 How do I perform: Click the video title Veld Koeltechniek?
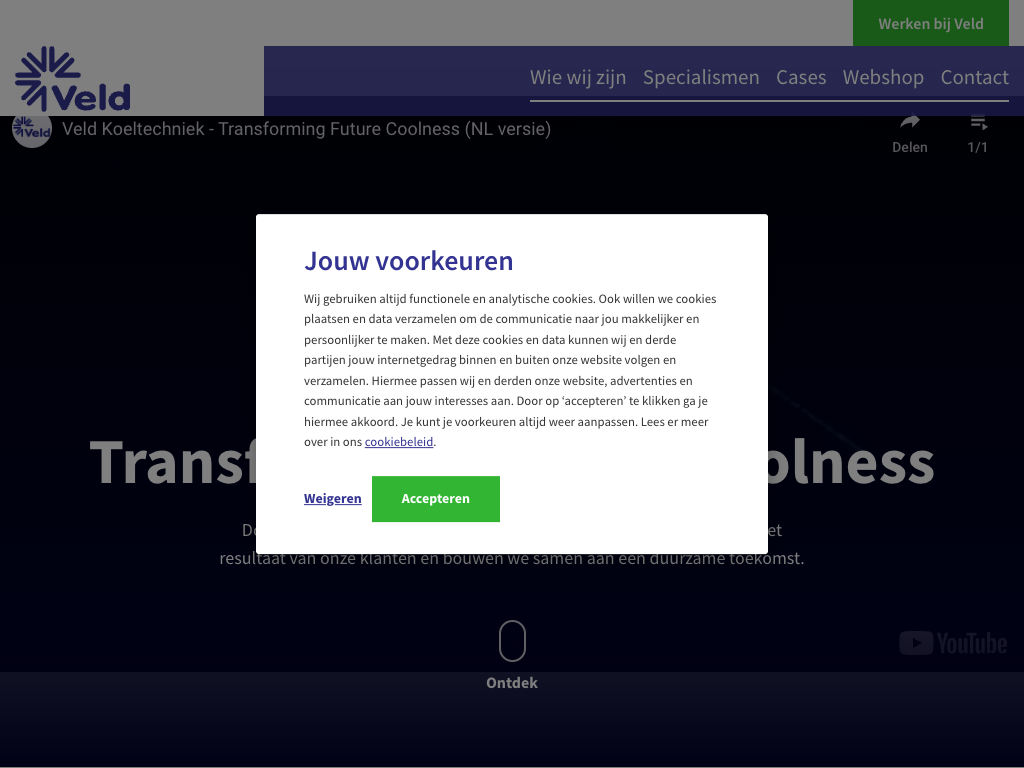tap(306, 129)
